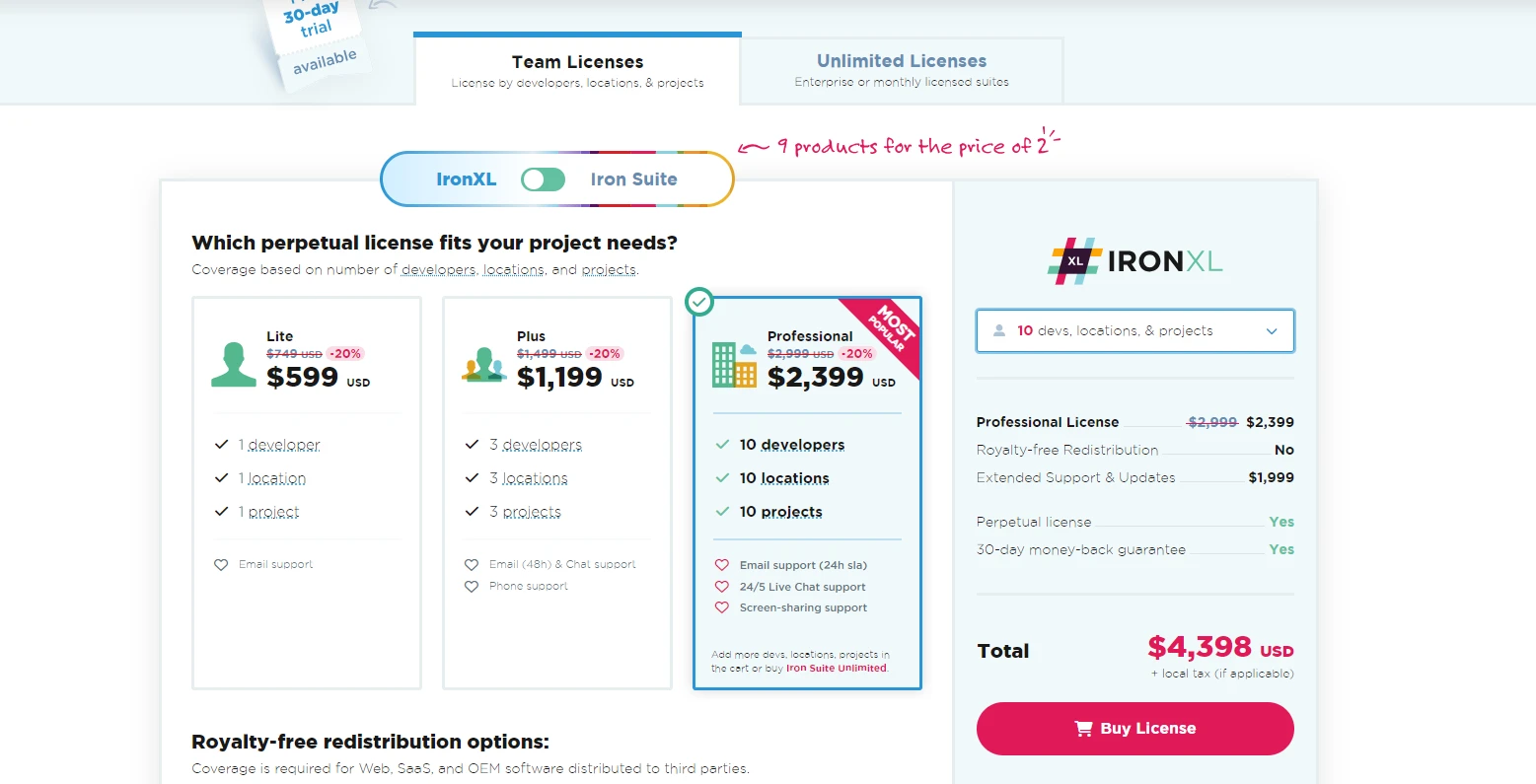Click the heart icon beside Email support
Viewport: 1536px width, 784px height.
tap(221, 565)
